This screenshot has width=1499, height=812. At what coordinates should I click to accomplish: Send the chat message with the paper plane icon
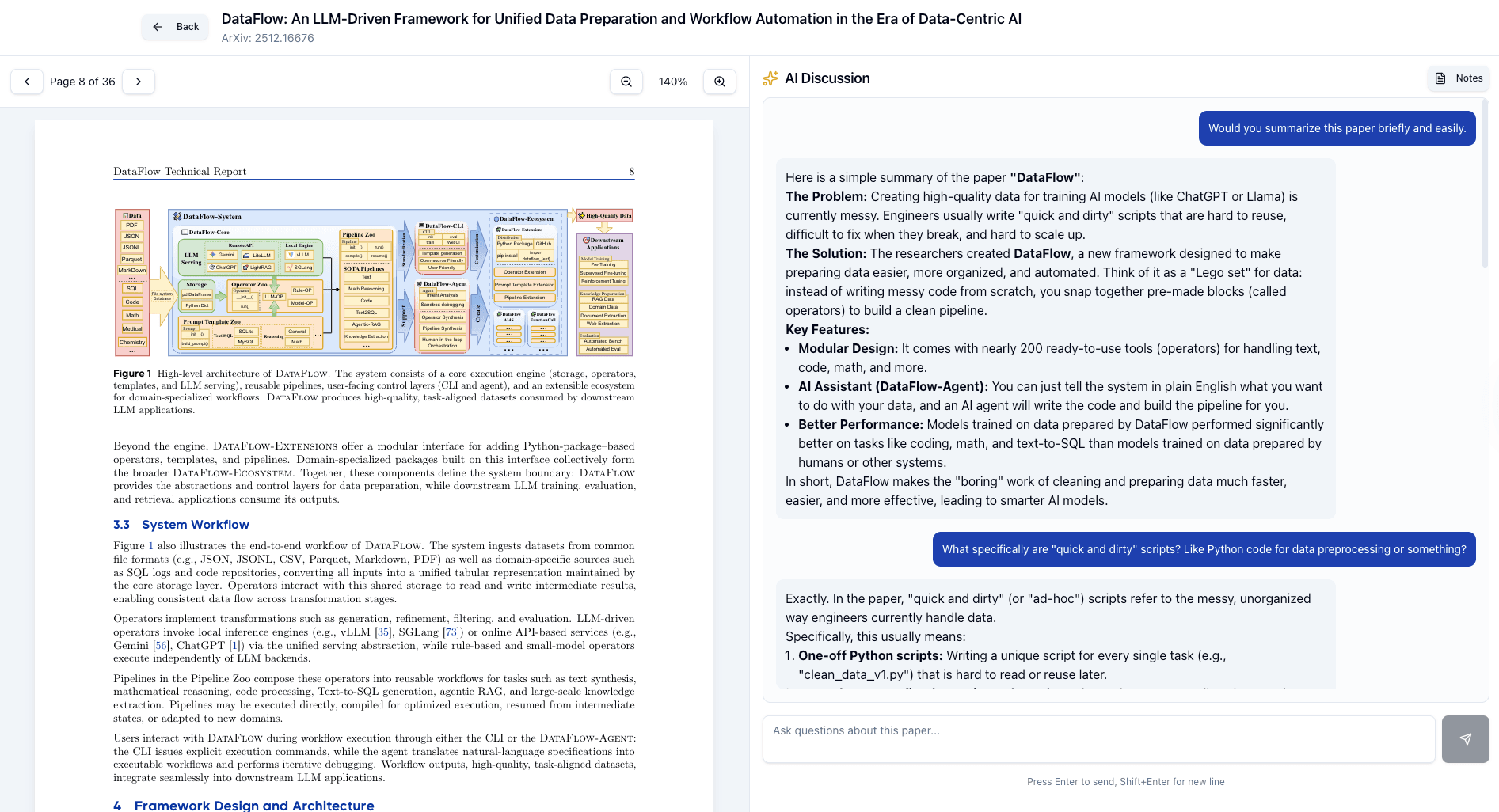tap(1465, 738)
